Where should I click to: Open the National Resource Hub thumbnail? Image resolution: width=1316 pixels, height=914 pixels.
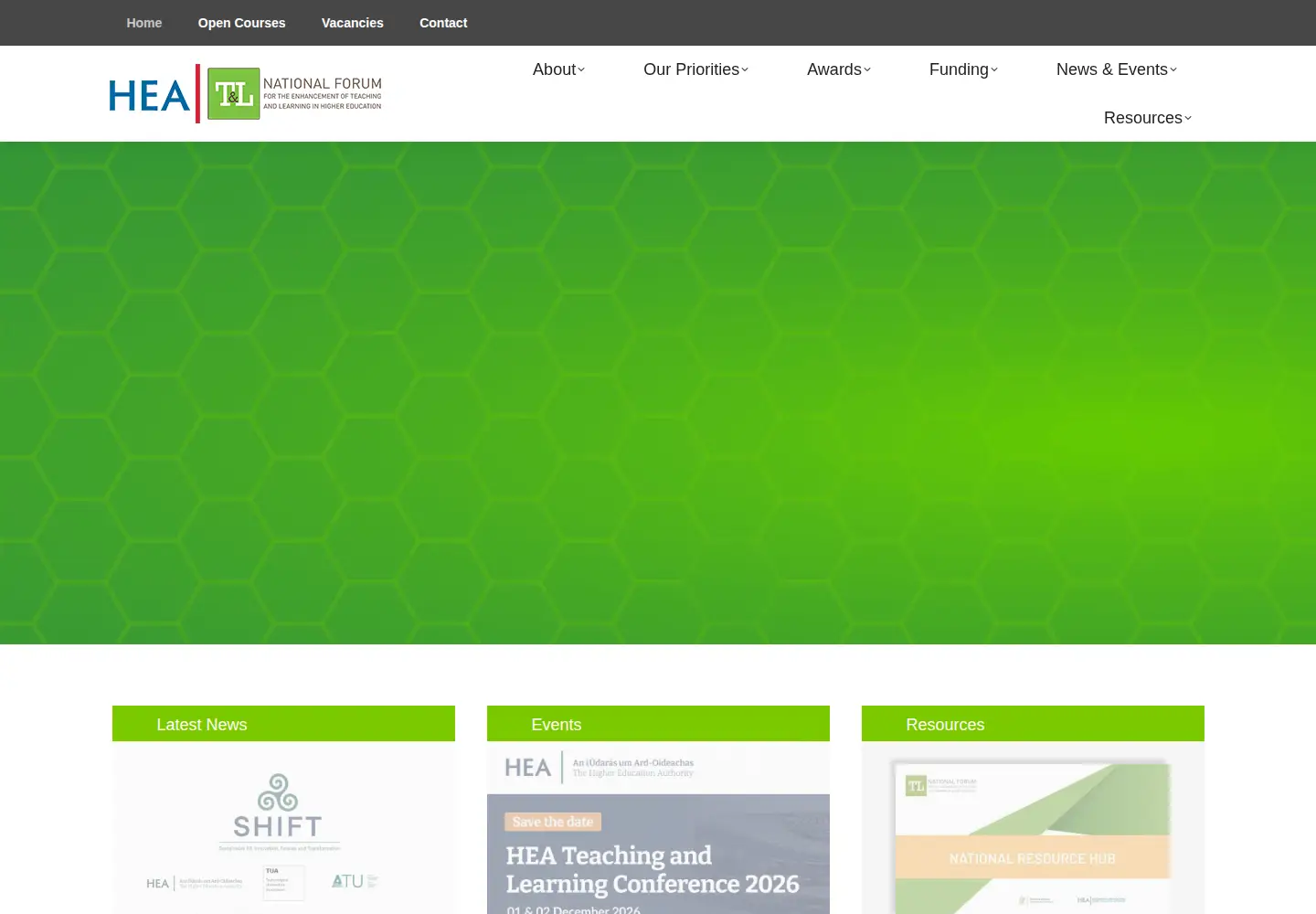click(x=1033, y=828)
